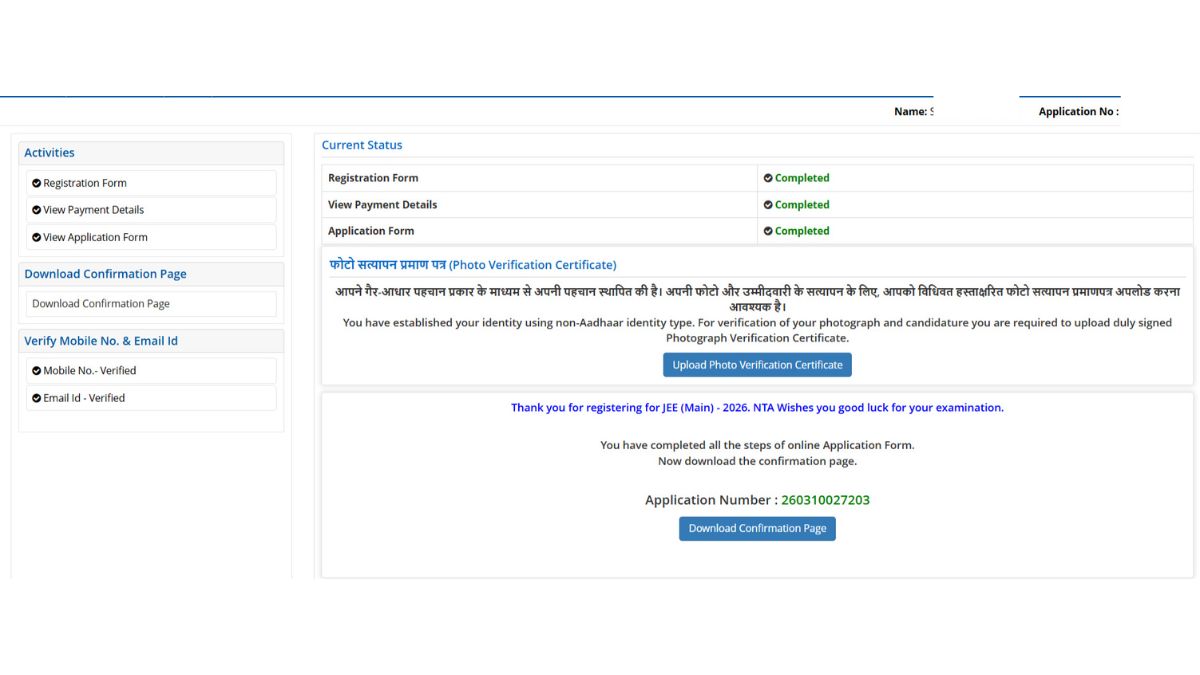Click Application Form label in Current Status table
1200x675 pixels.
pyautogui.click(x=371, y=231)
